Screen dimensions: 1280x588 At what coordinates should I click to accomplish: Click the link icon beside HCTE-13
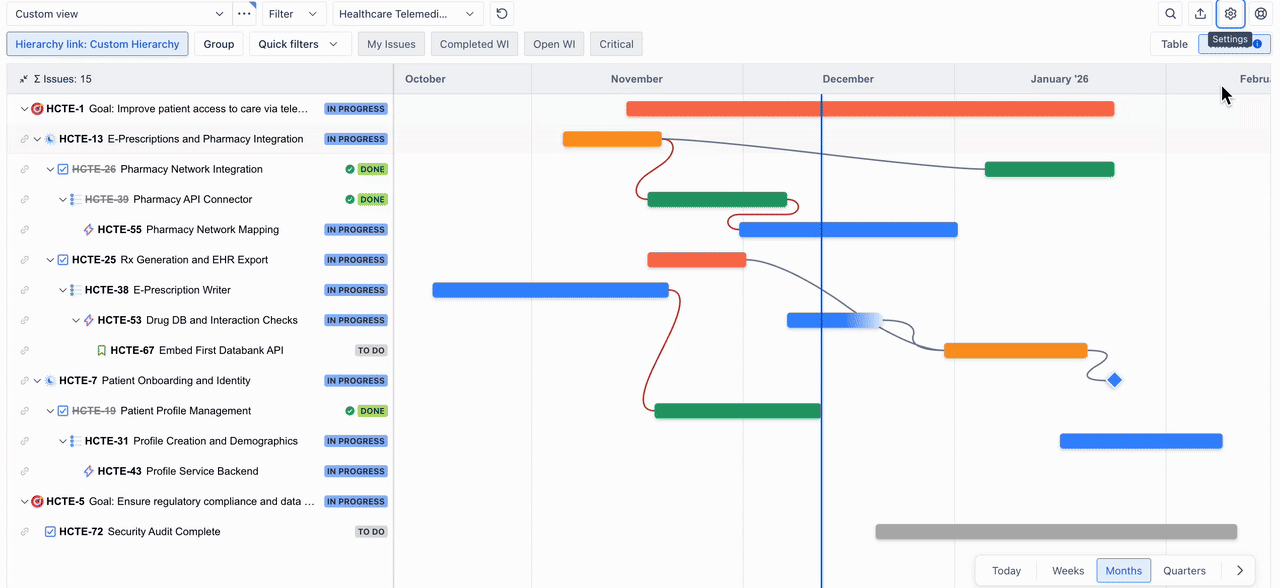click(22, 139)
